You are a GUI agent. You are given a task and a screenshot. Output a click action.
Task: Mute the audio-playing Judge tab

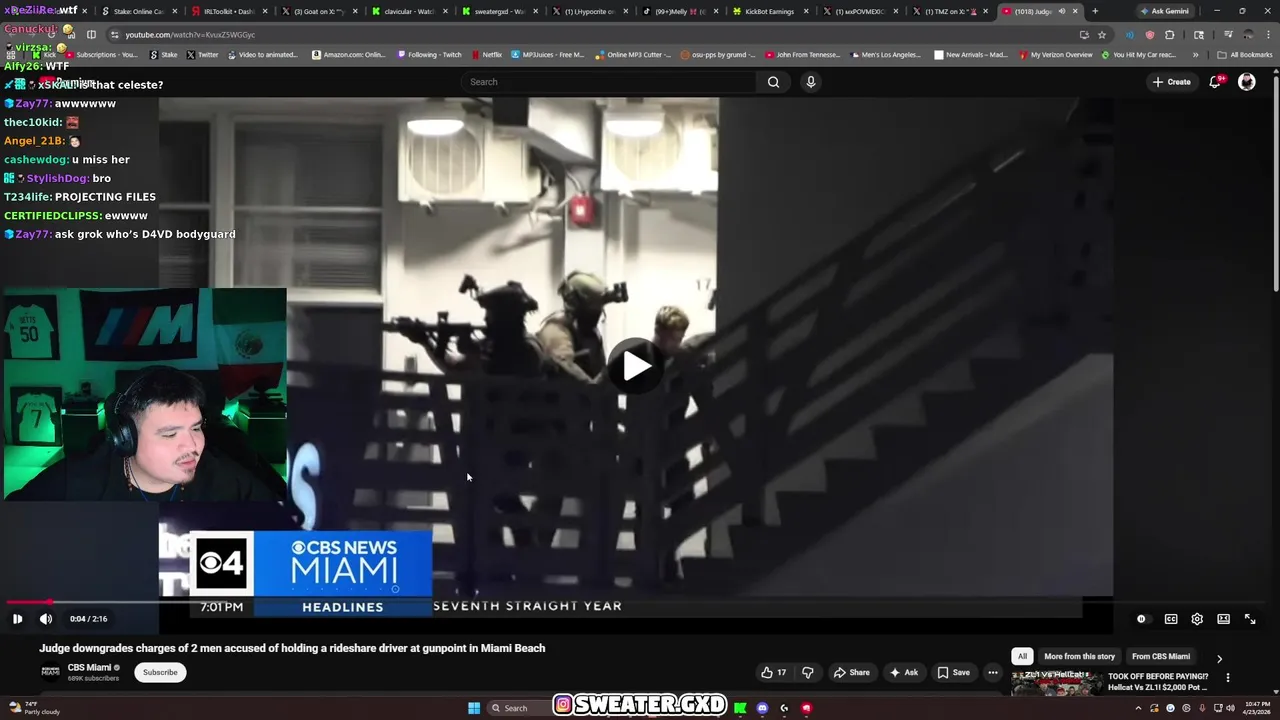point(1062,11)
